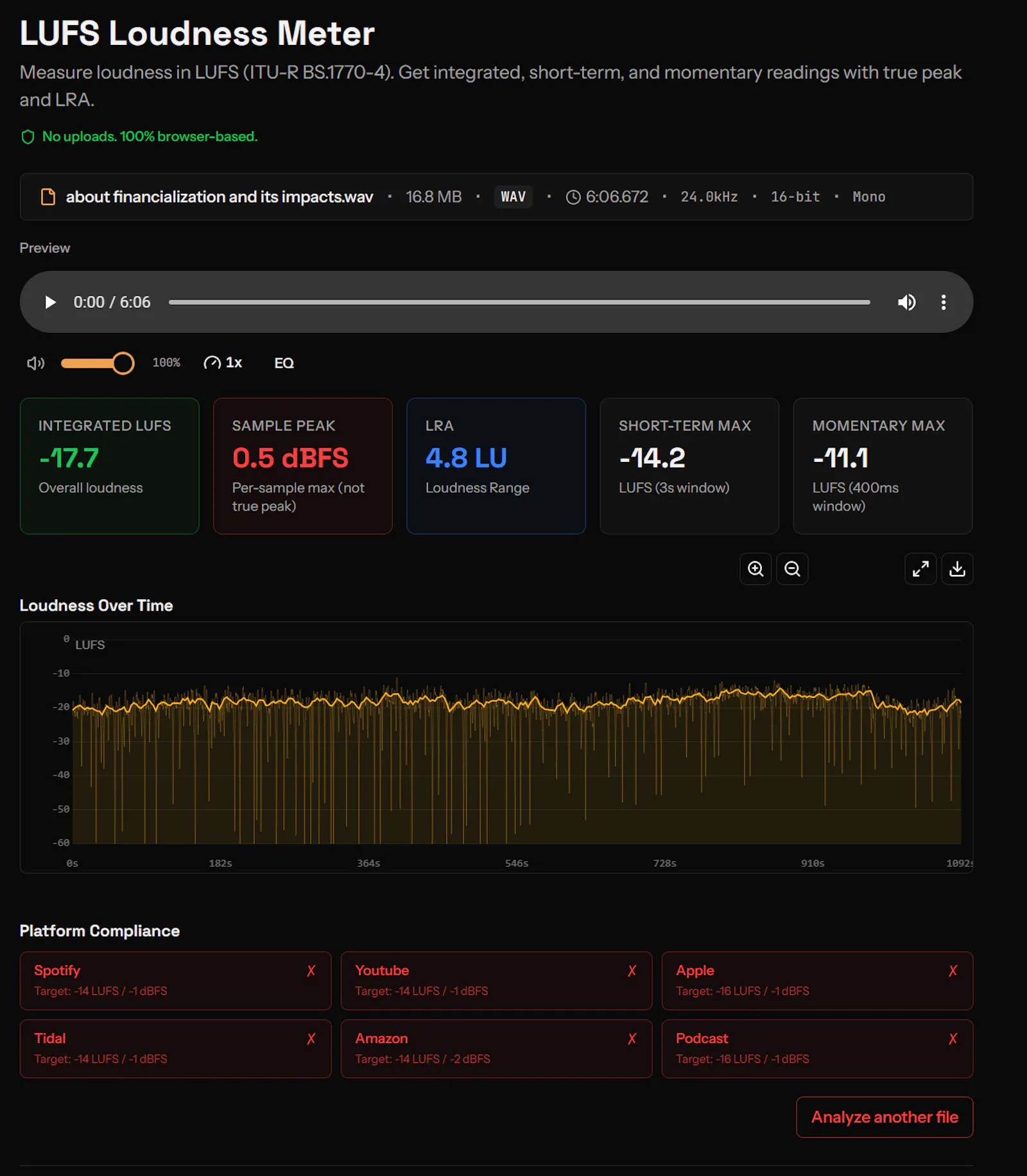Click the WAV format badge
Screen dimensions: 1027x1176
(513, 197)
